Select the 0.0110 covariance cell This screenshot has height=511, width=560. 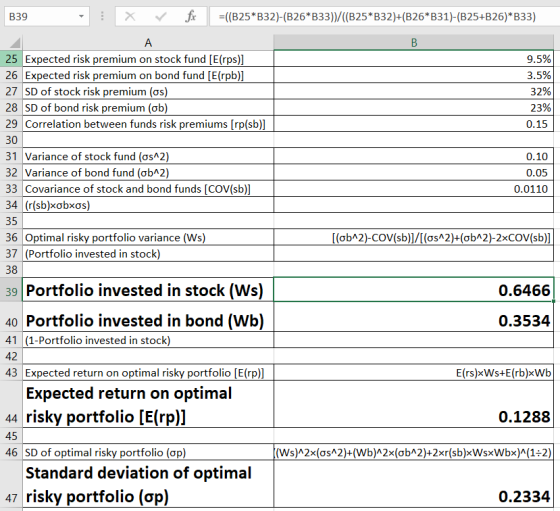414,189
